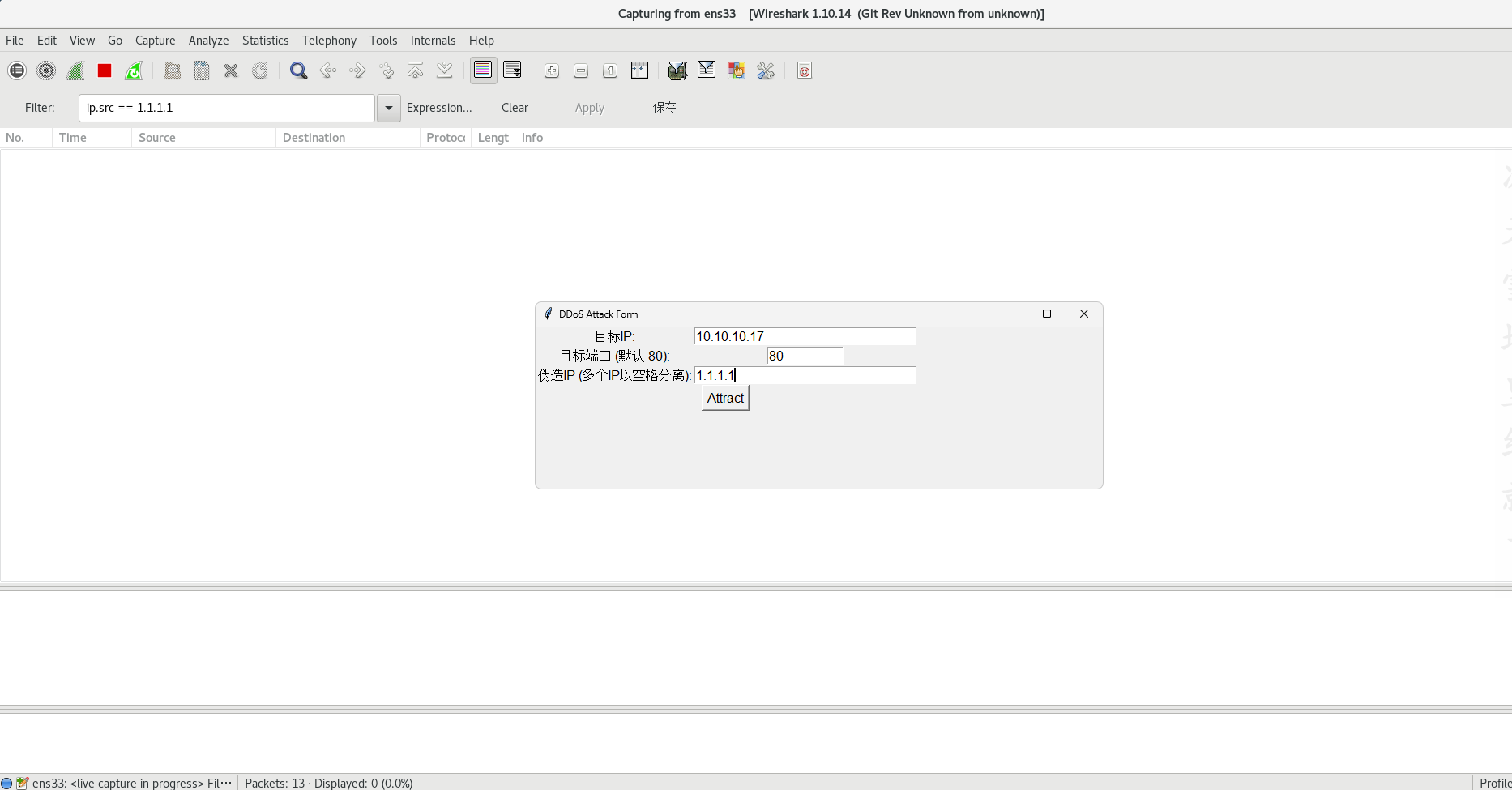Sort packets by the Source column
Image resolution: width=1512 pixels, height=790 pixels.
[157, 138]
